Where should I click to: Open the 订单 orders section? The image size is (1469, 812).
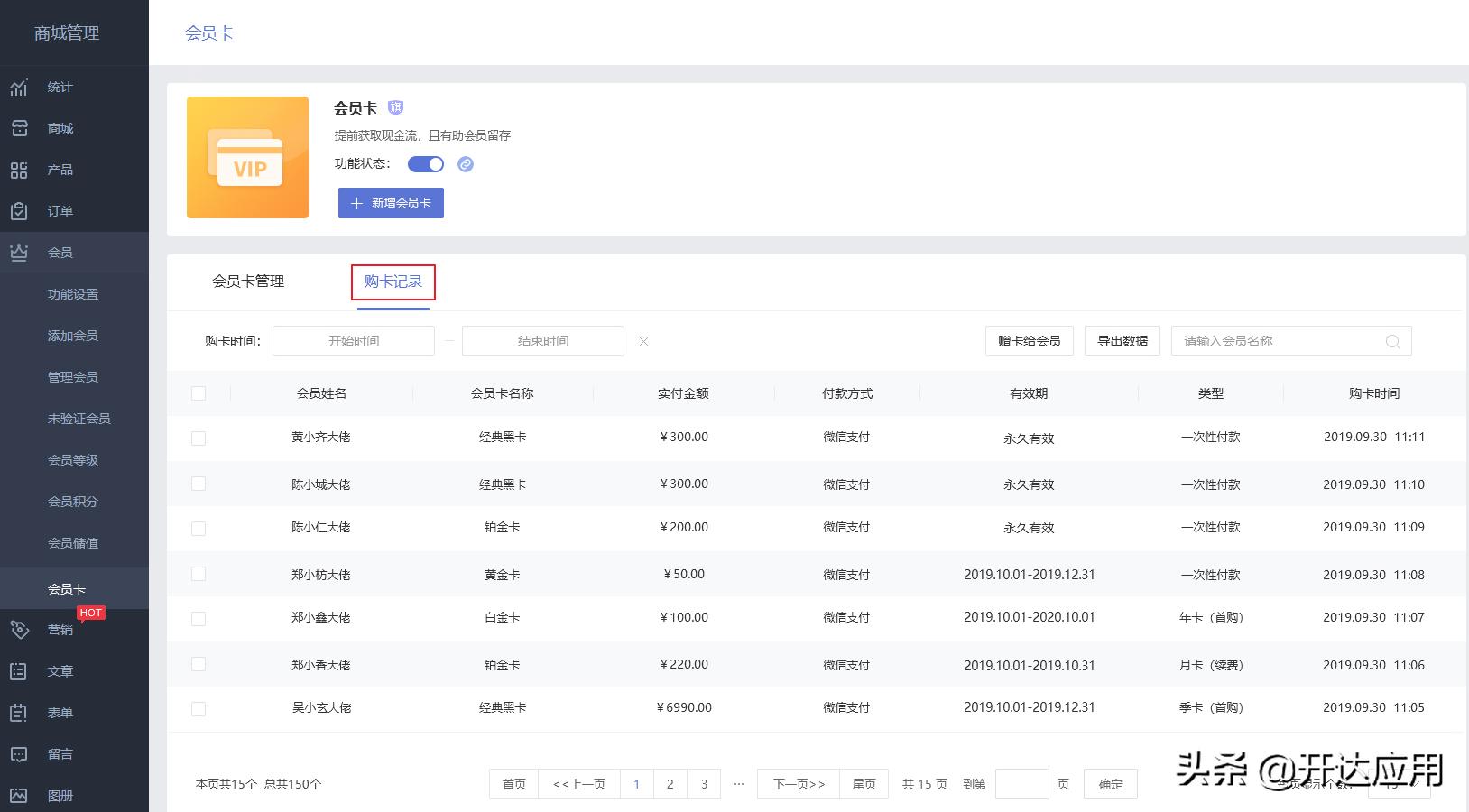point(60,210)
